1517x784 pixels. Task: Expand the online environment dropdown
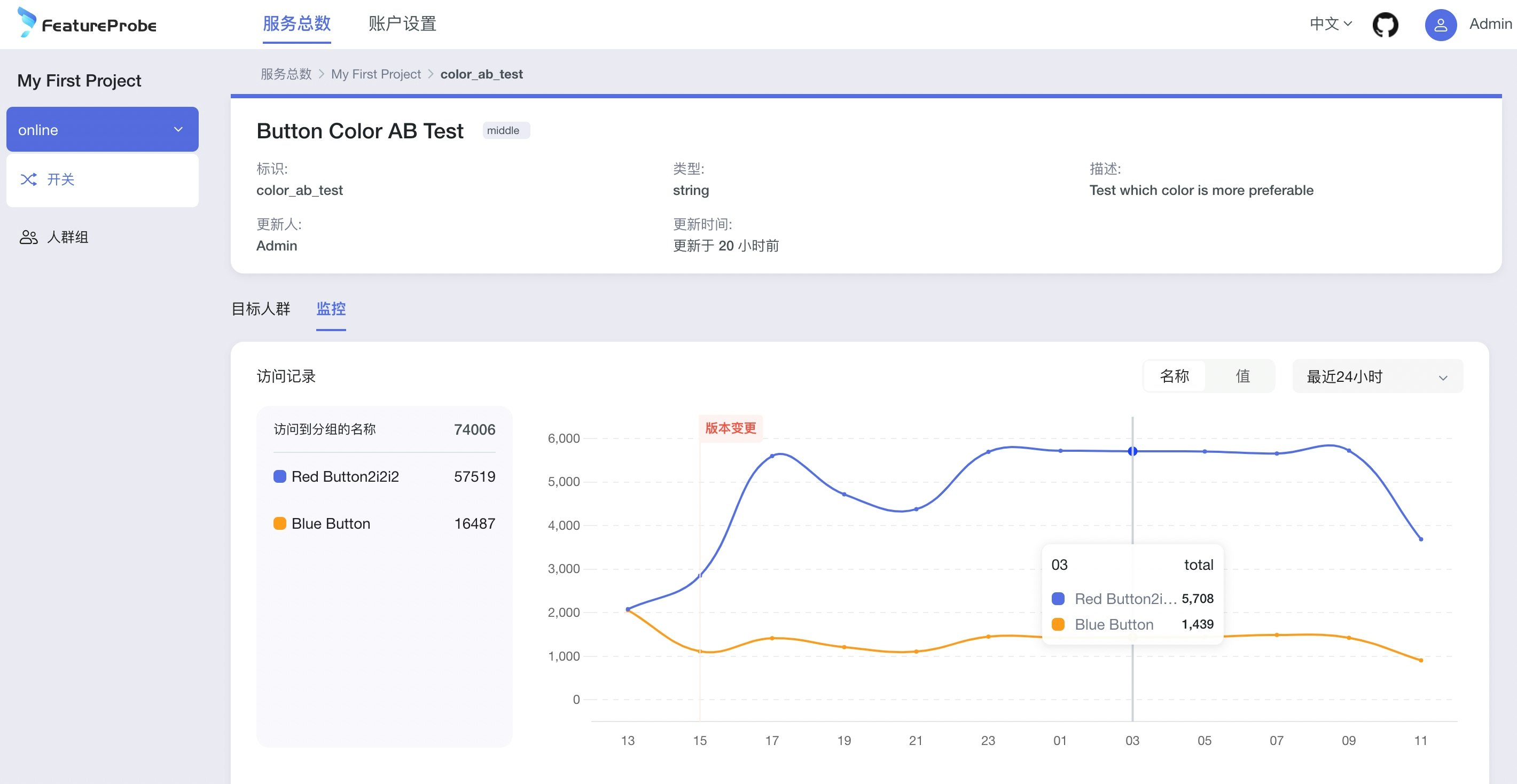click(103, 129)
